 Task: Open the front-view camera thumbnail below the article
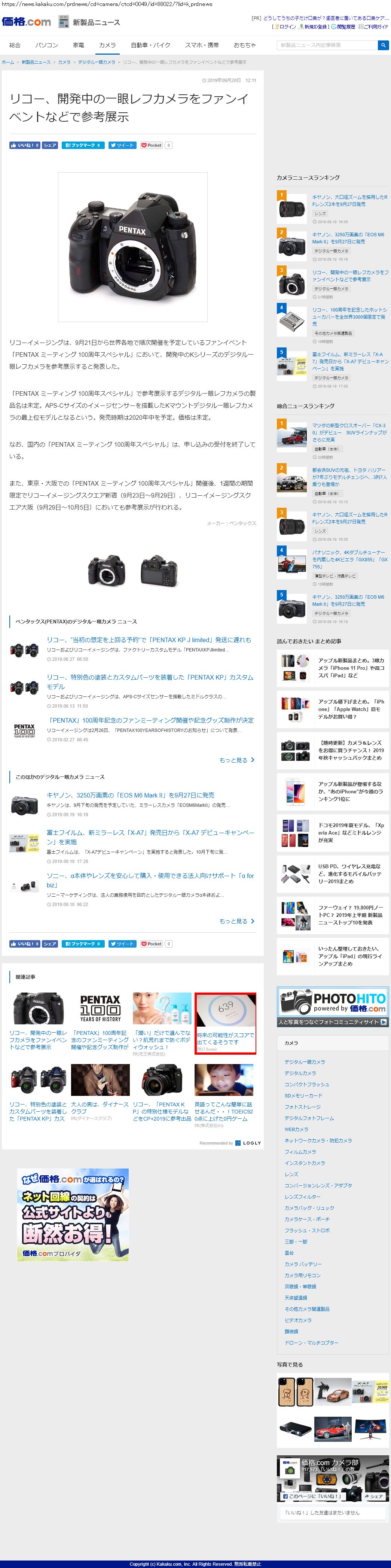tap(106, 570)
